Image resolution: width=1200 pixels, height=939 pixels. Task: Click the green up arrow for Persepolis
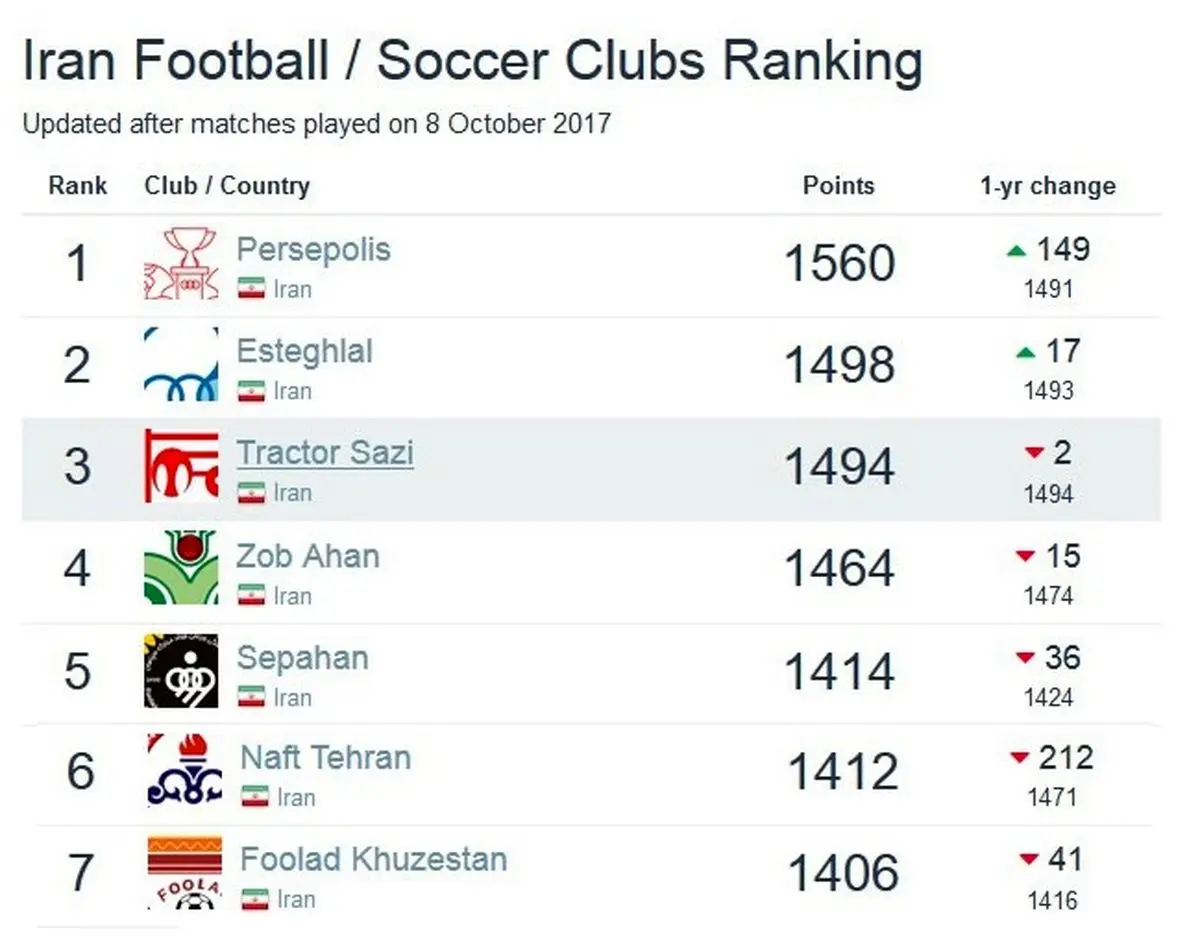(1017, 251)
